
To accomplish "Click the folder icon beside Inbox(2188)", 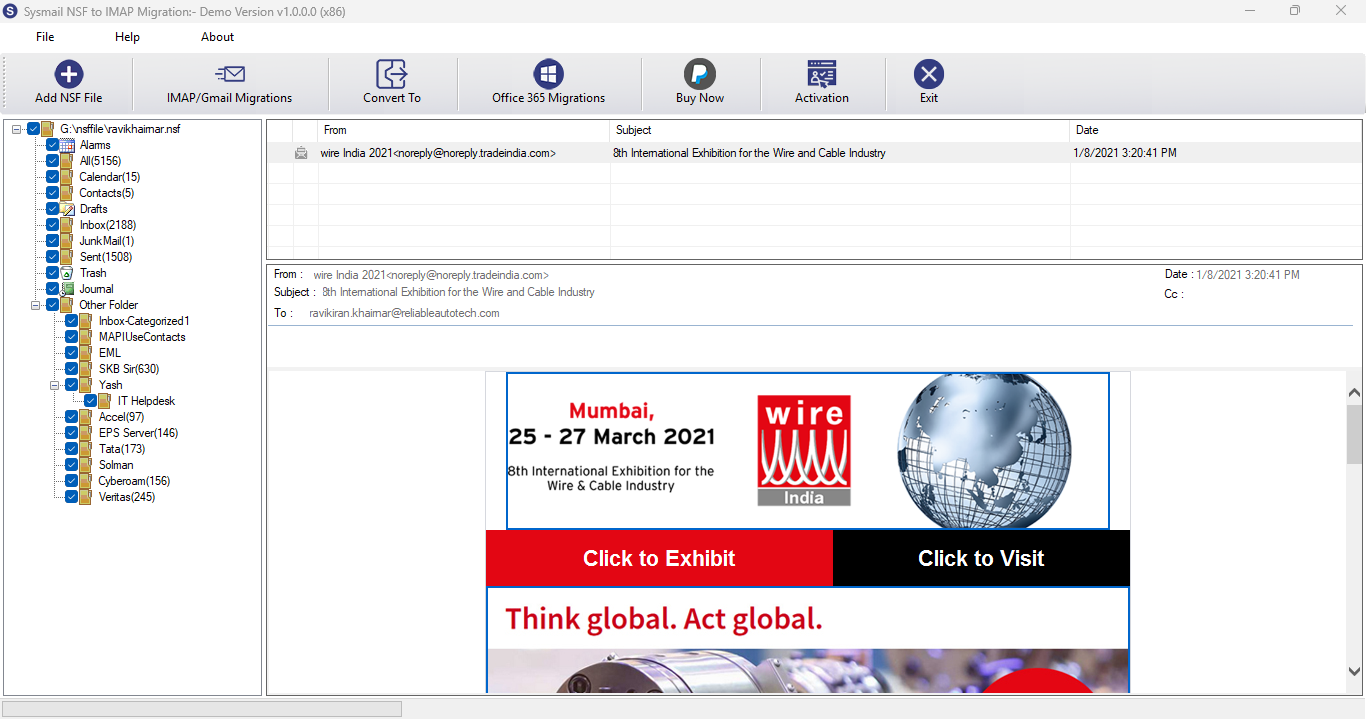I will (x=68, y=225).
